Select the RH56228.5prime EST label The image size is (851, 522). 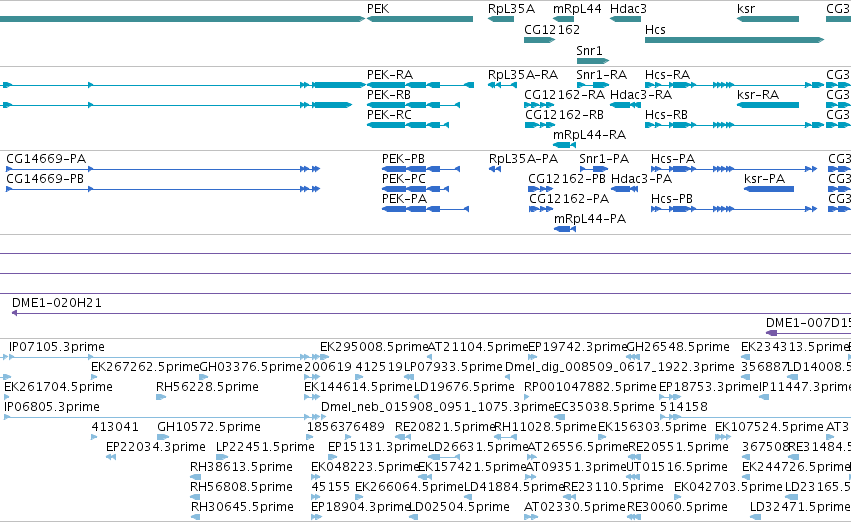pyautogui.click(x=207, y=387)
